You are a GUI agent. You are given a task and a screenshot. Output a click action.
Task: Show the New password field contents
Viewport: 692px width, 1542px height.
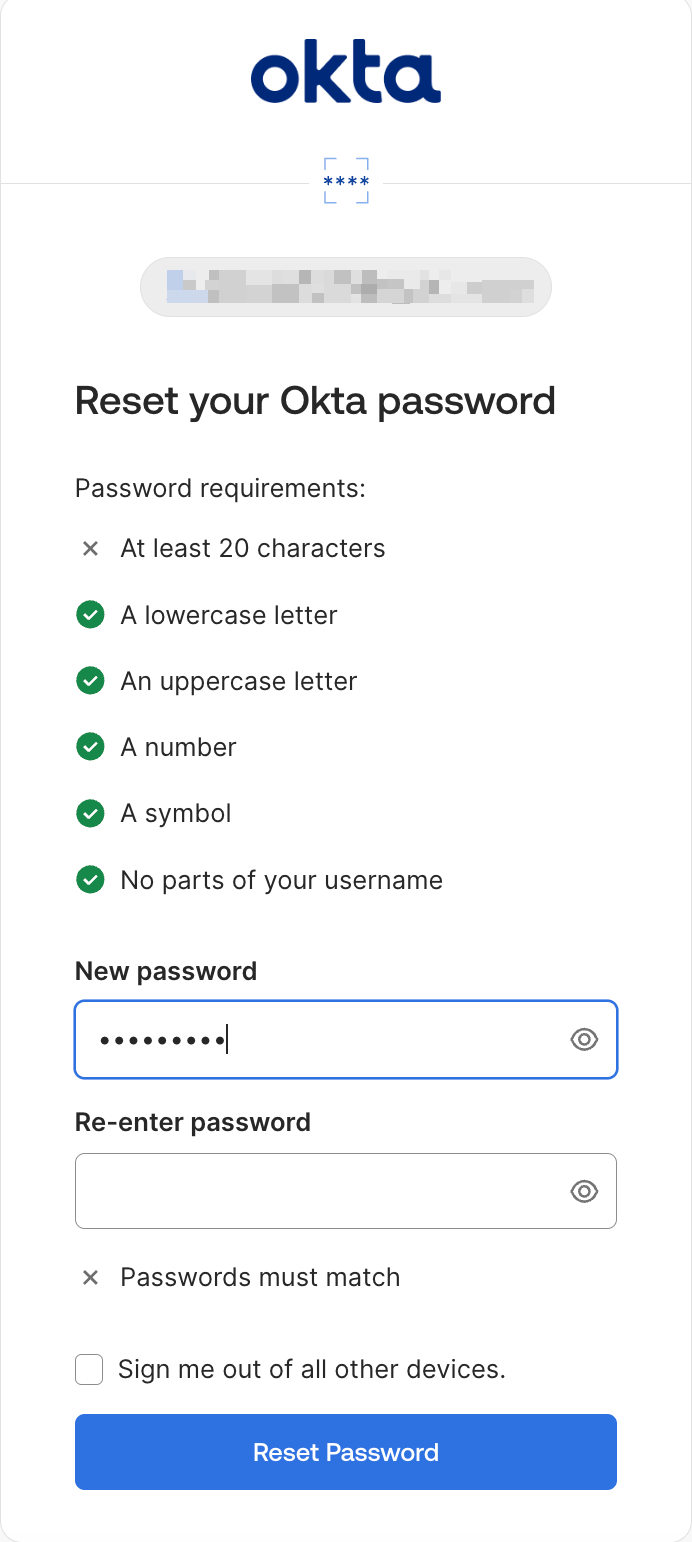pyautogui.click(x=584, y=1040)
